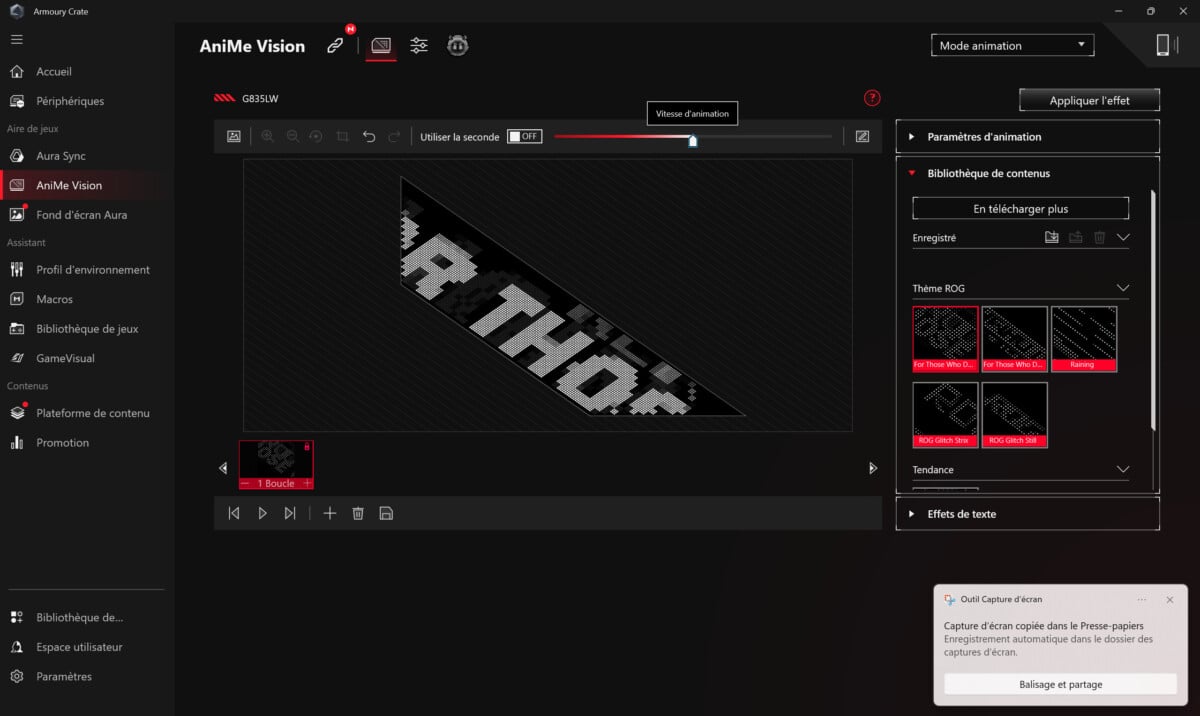The width and height of the screenshot is (1200, 716).
Task: Click the import folder icon next to Enregistré
Action: click(1051, 238)
